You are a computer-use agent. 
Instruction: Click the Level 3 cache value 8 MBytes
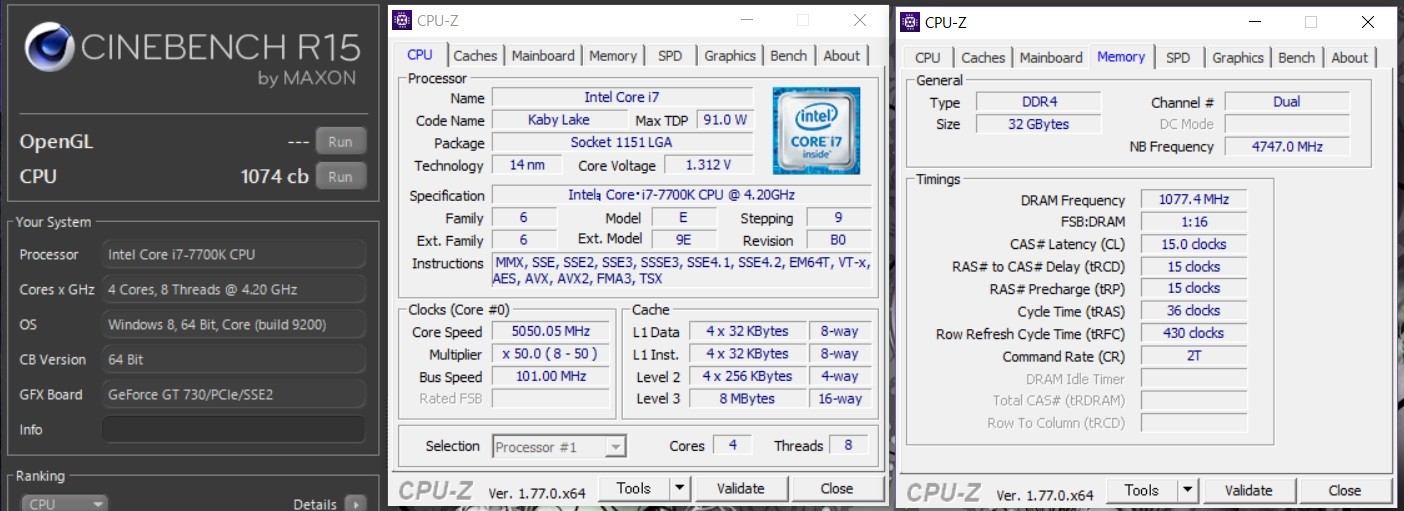coord(747,398)
